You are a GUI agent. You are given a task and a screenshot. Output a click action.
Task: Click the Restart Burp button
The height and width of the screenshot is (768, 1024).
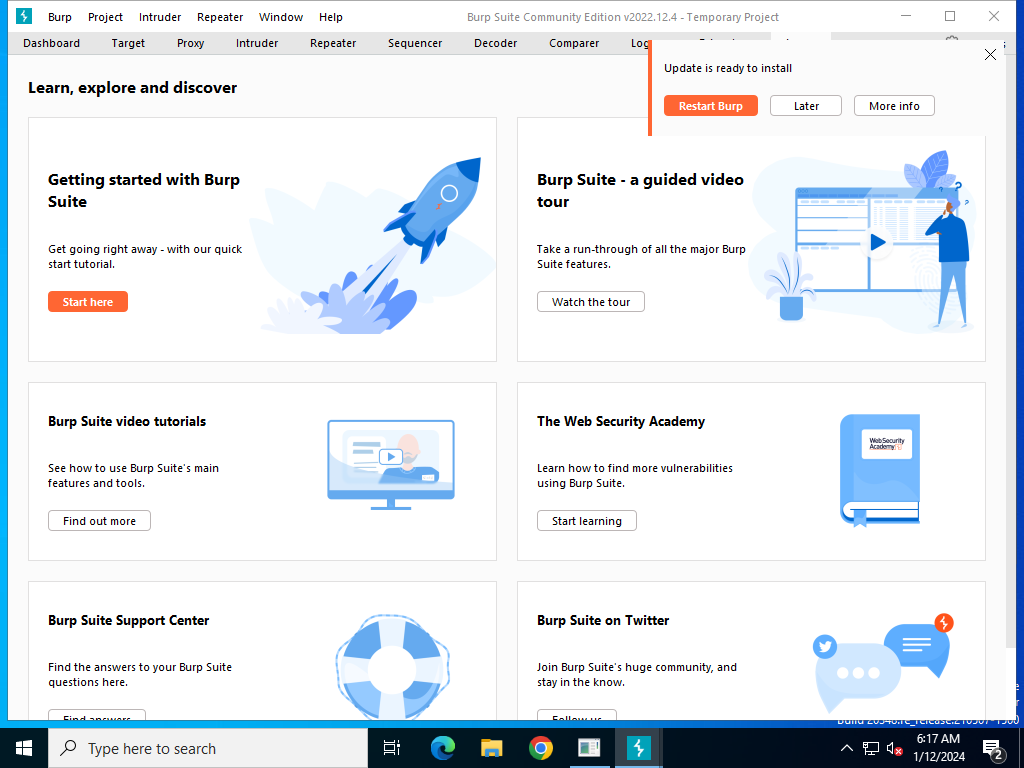(711, 106)
